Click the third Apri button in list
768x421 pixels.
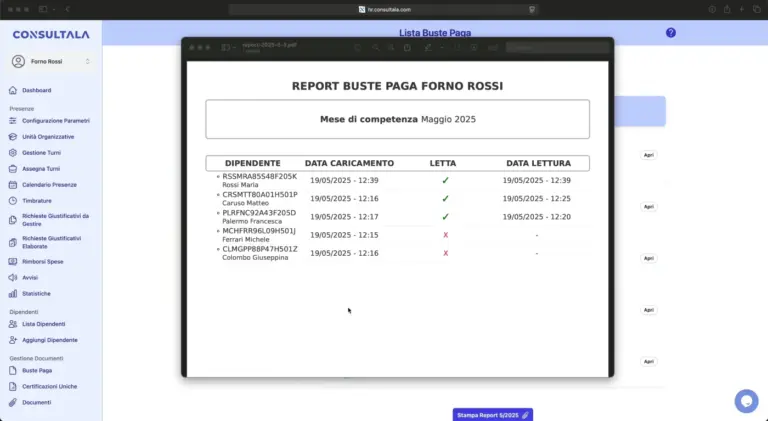[x=648, y=258]
